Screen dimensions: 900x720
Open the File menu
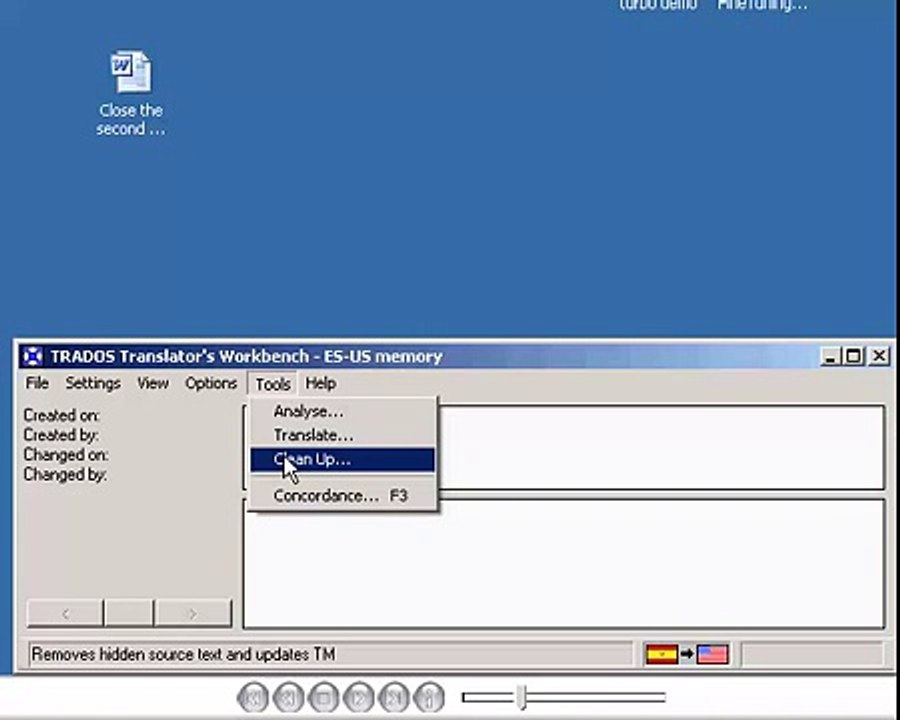click(x=37, y=383)
